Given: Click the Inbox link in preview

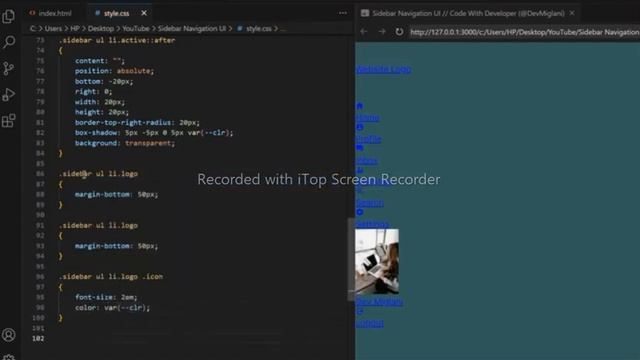Looking at the screenshot, I should tap(366, 160).
